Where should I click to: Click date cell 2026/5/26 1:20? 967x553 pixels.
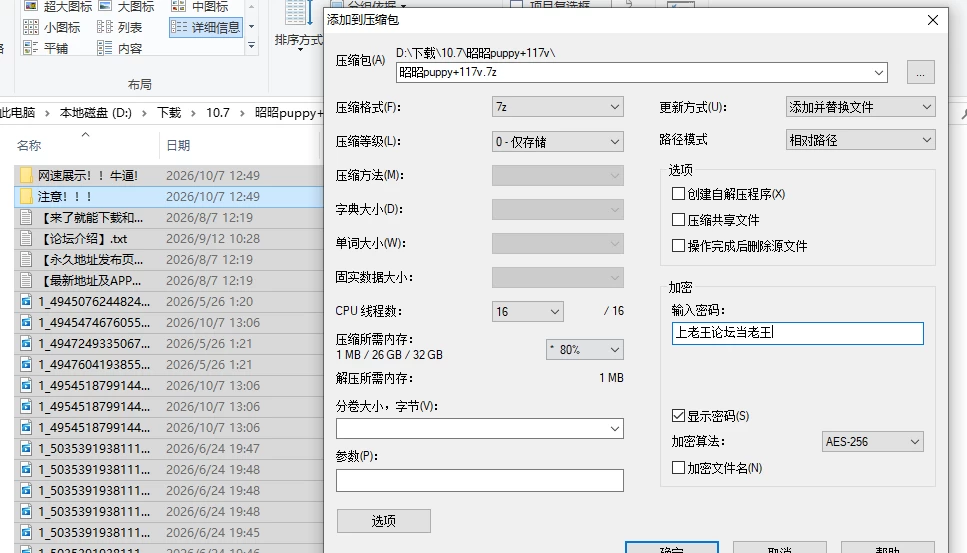coord(209,301)
